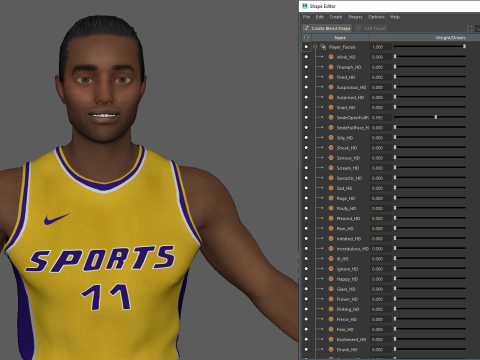The width and height of the screenshot is (480, 360).
Task: Click the frame-all icon right of Add Target
Action: click(470, 28)
